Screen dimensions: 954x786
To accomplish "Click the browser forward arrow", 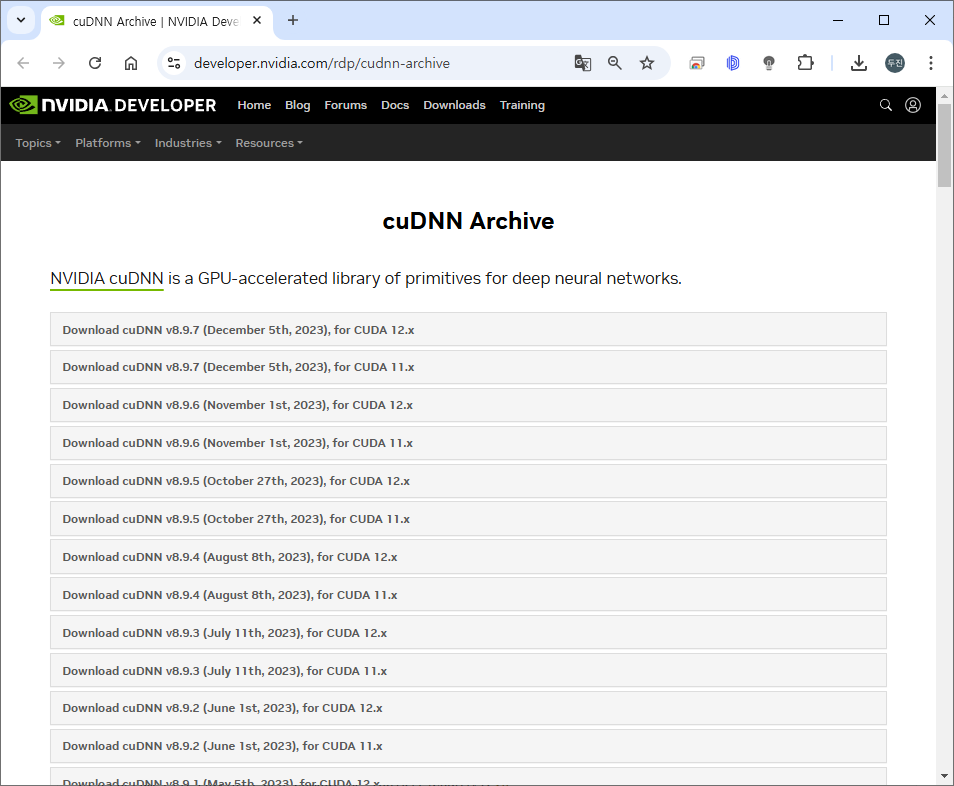I will (x=58, y=63).
